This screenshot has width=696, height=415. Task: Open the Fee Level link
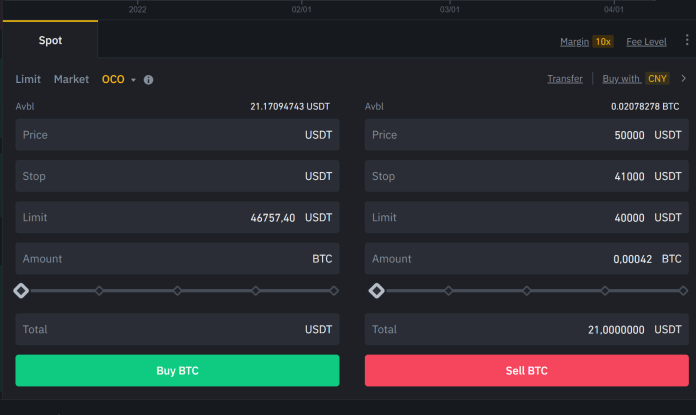point(646,42)
